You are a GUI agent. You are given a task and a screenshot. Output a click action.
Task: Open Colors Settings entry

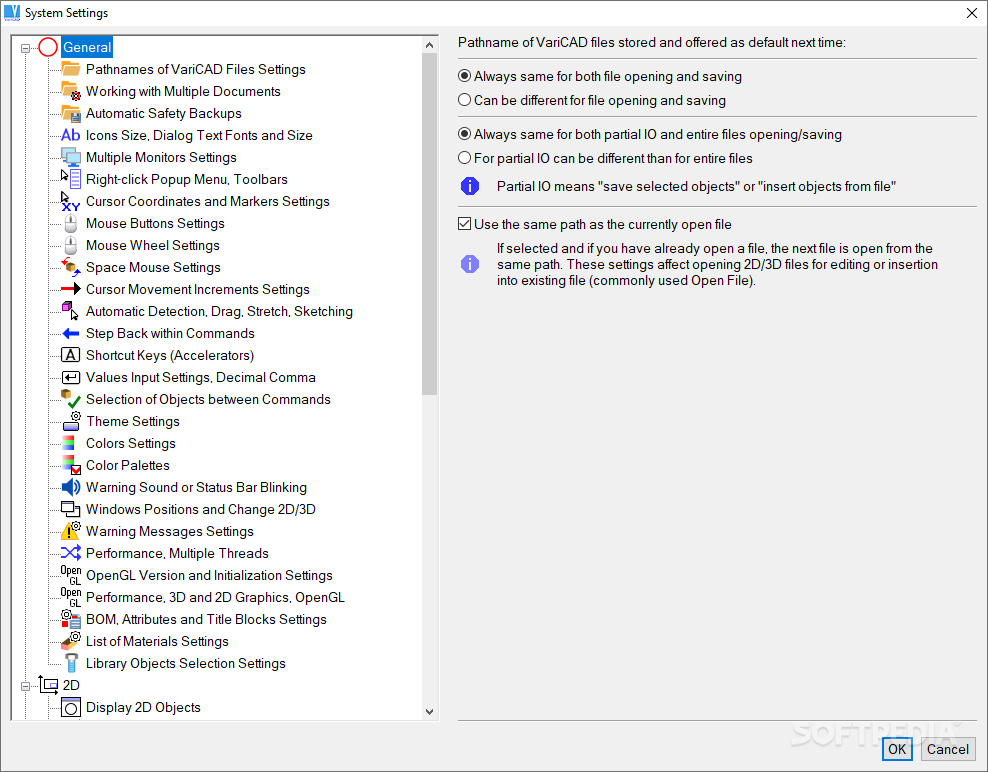pos(130,443)
